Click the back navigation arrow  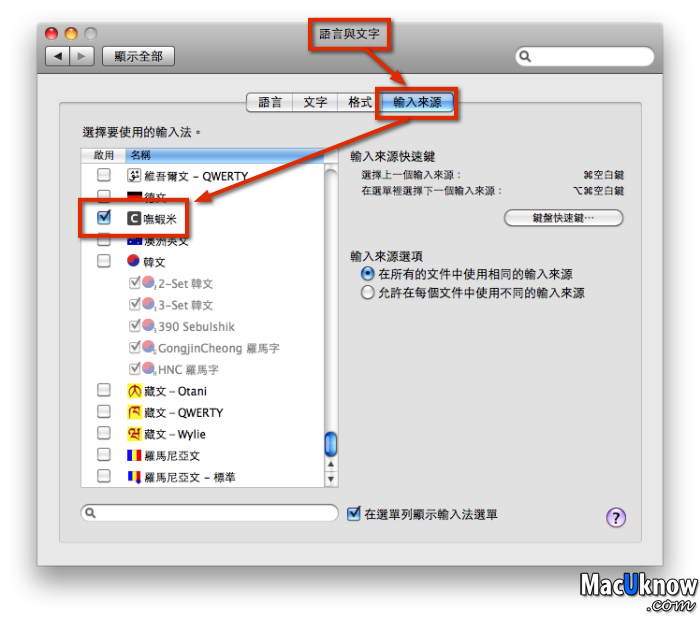tap(58, 56)
